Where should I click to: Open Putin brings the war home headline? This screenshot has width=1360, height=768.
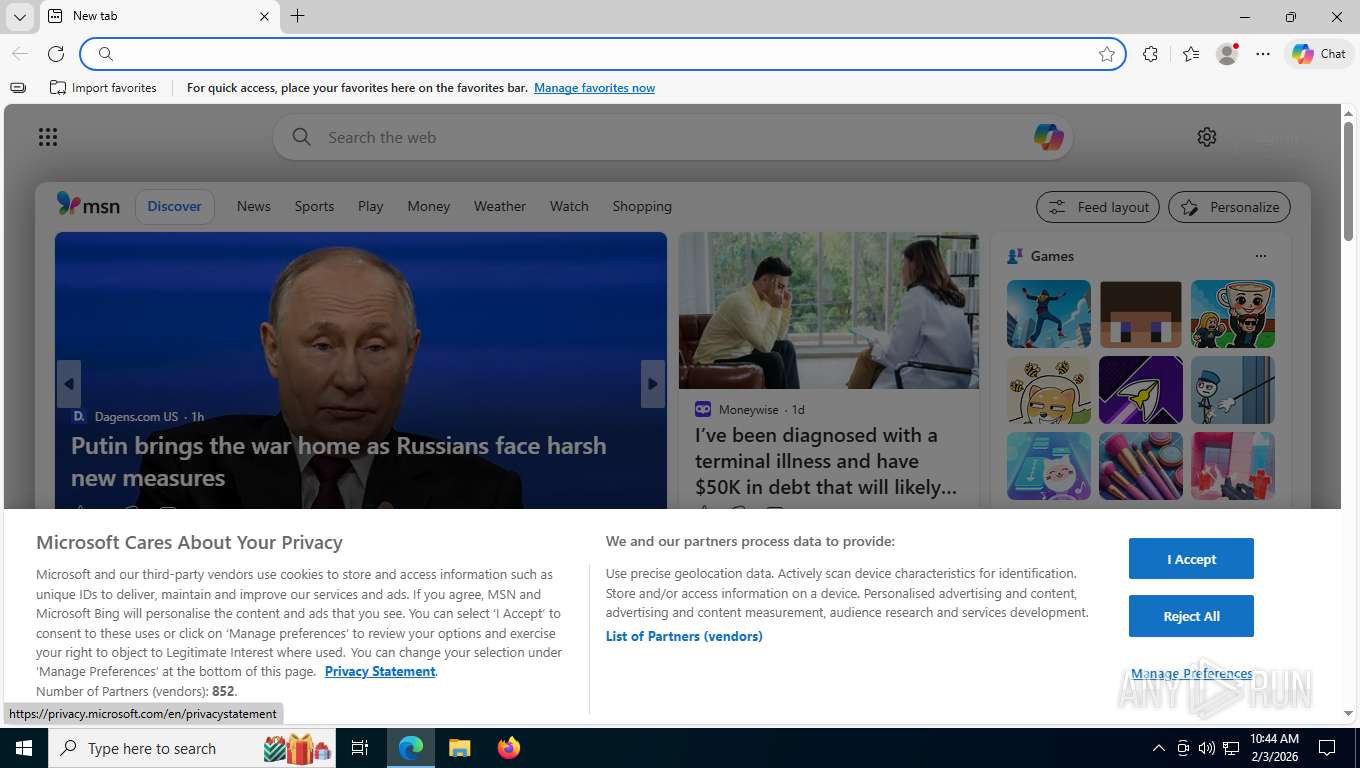pyautogui.click(x=338, y=461)
